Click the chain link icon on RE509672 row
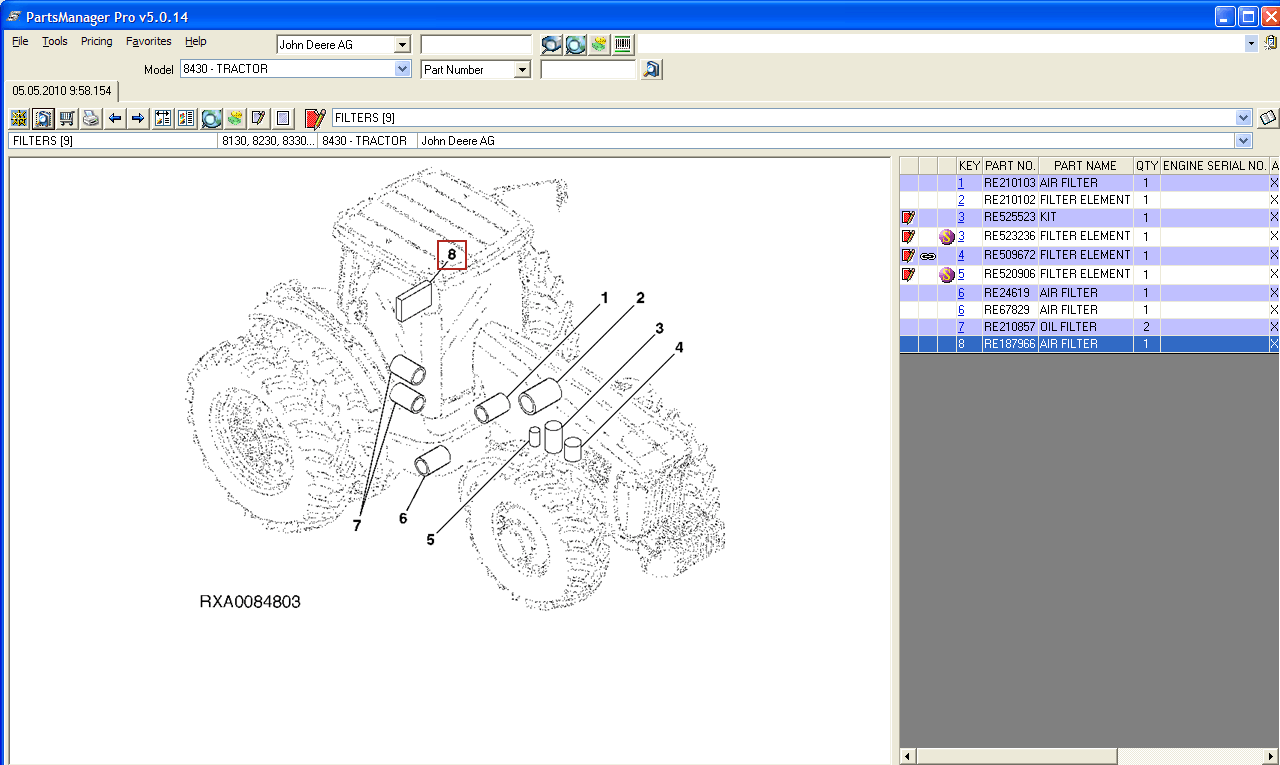The height and width of the screenshot is (765, 1280). 927,256
